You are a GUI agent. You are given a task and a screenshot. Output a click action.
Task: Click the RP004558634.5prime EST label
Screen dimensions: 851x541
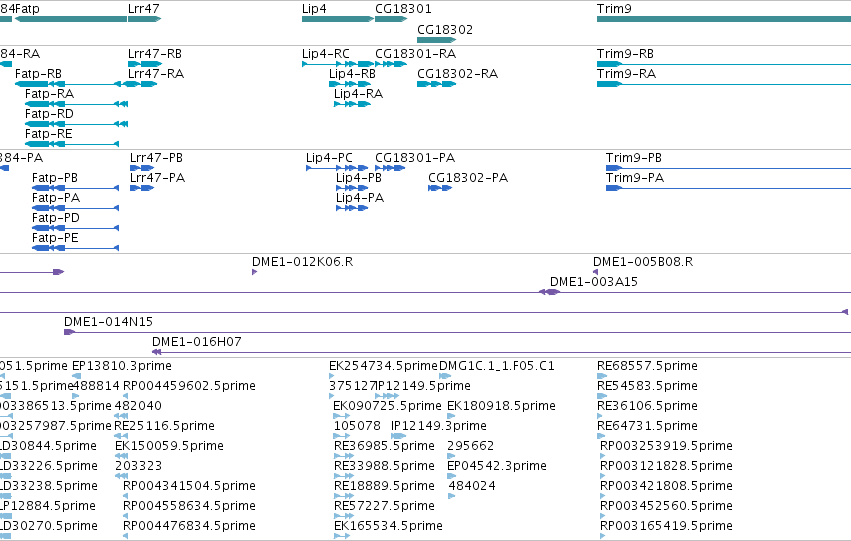pos(189,506)
